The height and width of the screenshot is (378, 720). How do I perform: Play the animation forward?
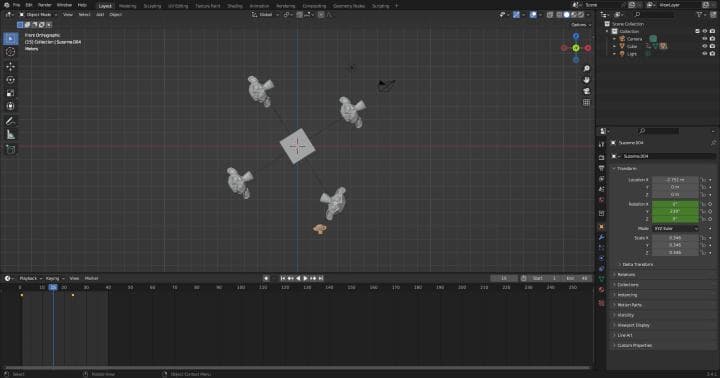click(305, 278)
